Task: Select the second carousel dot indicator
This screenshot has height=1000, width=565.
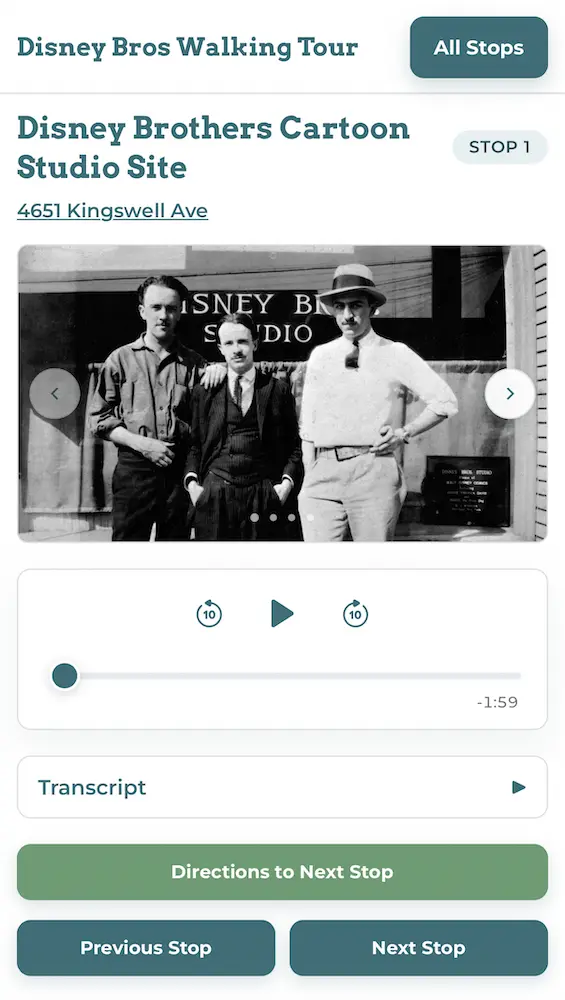Action: [273, 517]
